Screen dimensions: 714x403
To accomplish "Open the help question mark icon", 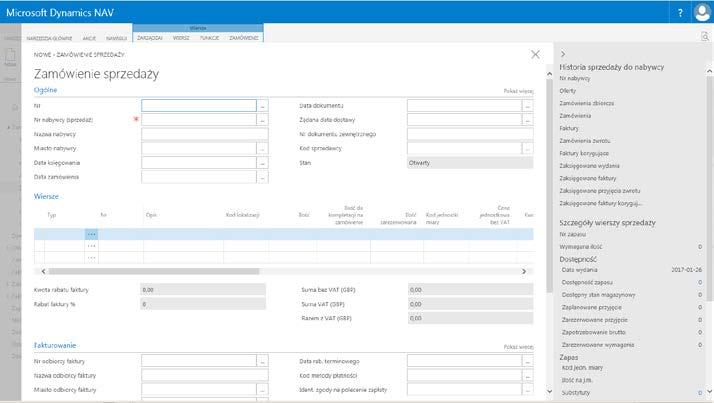I will (x=680, y=13).
